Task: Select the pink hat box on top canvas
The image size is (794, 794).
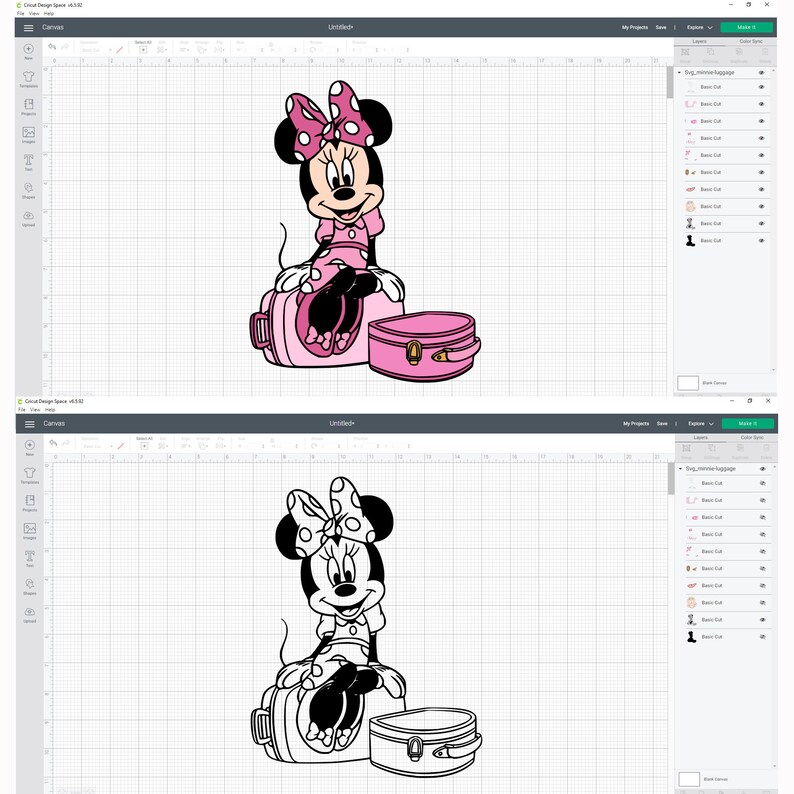Action: tap(424, 346)
